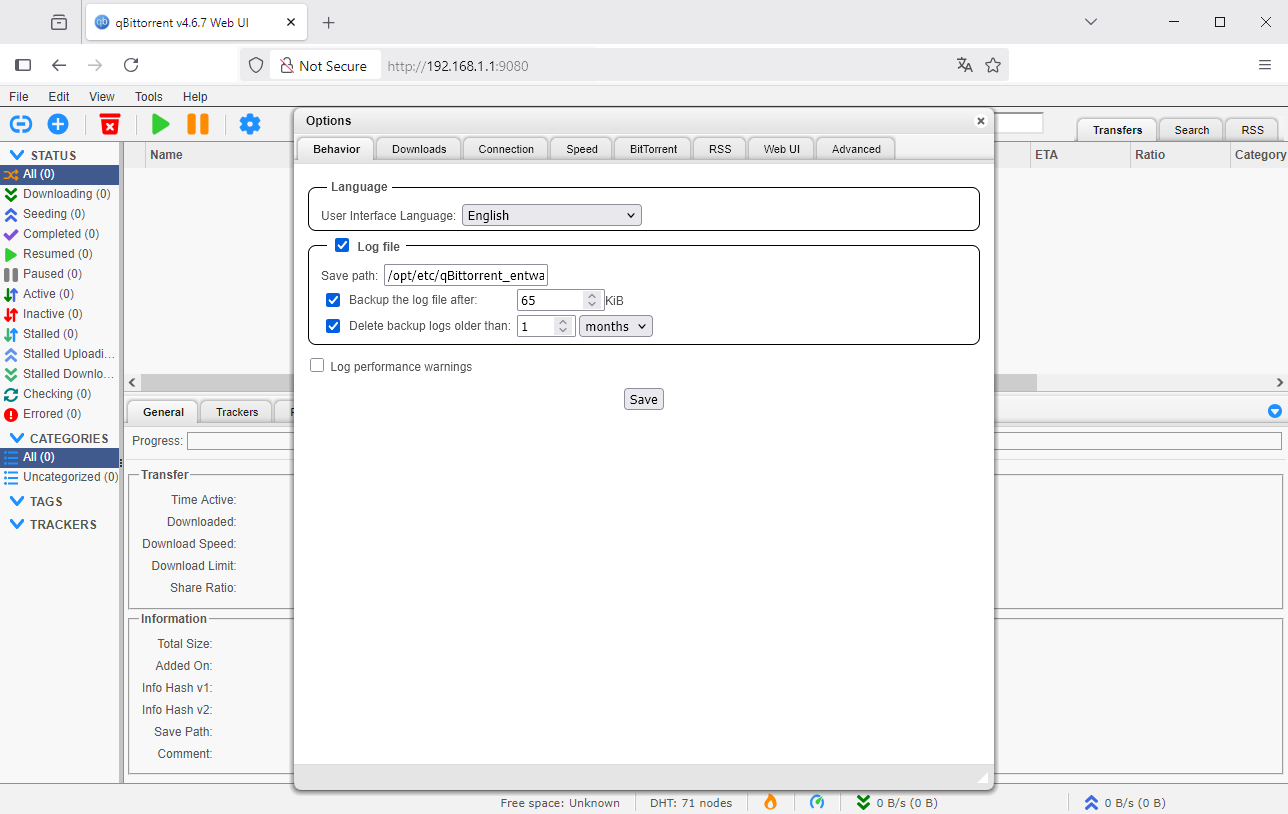Click the flame icon in status bar
1288x814 pixels.
coord(770,802)
